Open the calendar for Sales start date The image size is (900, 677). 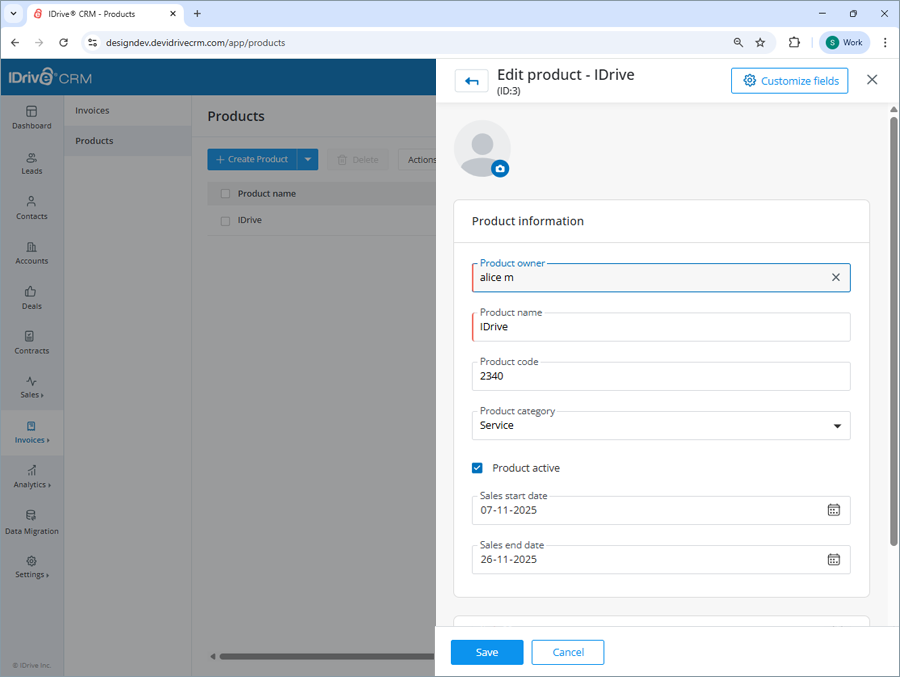click(x=834, y=510)
